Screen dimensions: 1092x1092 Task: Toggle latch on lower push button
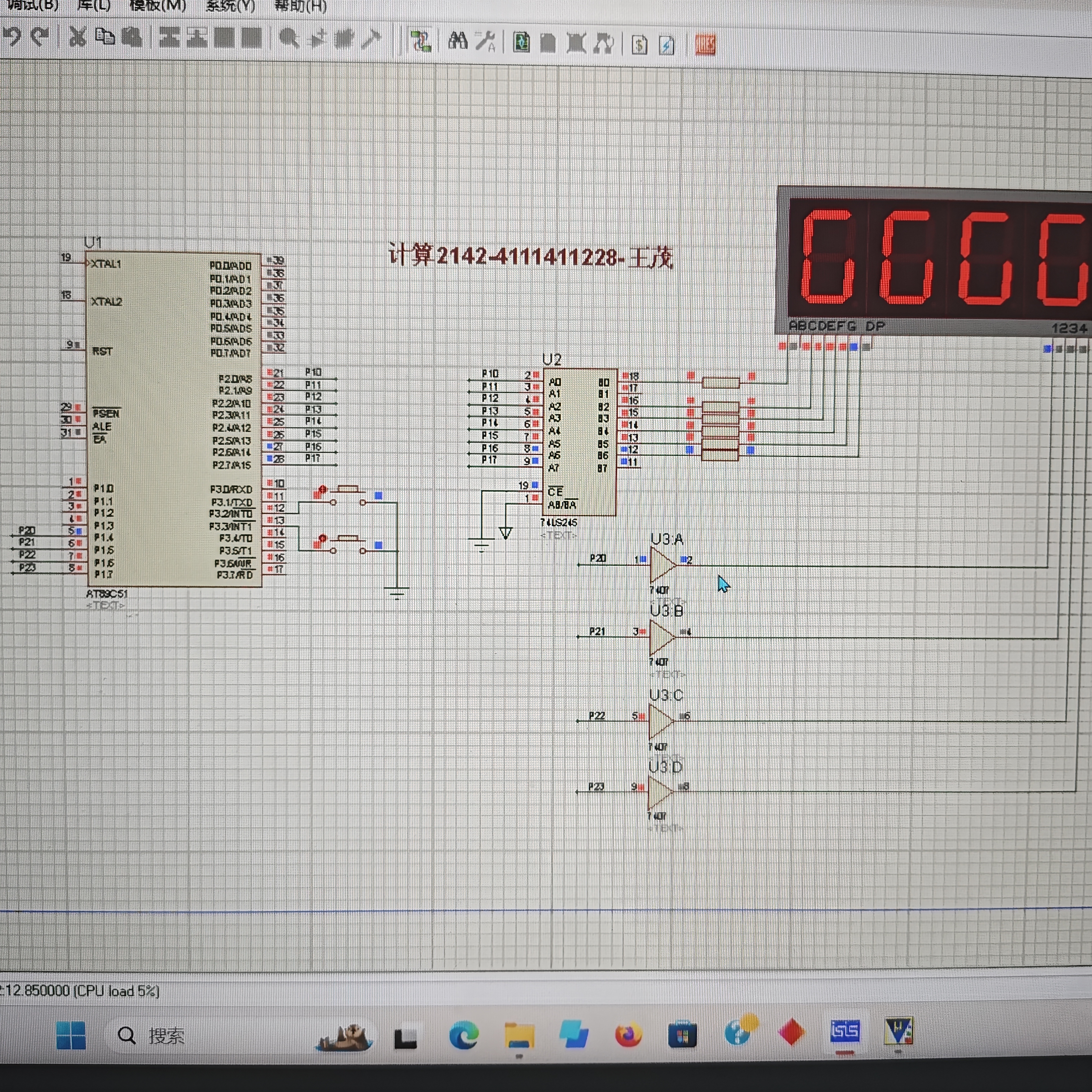tap(322, 539)
